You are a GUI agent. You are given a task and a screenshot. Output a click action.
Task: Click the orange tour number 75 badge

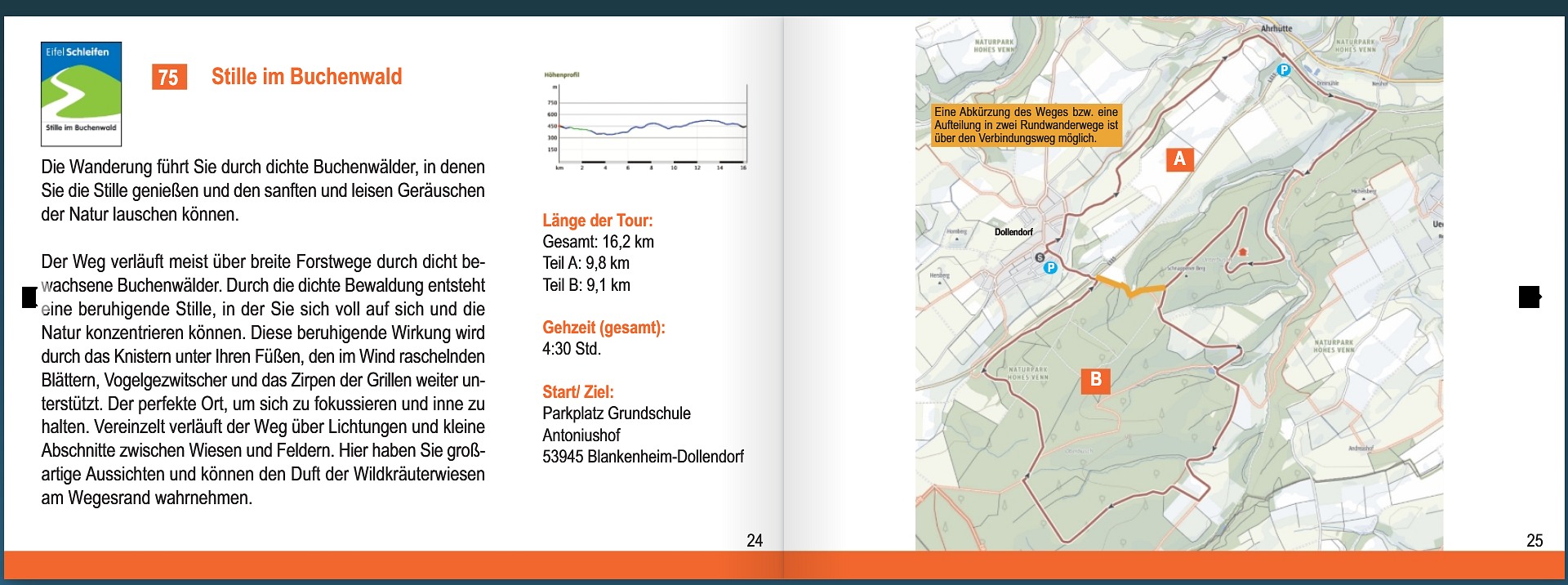169,78
